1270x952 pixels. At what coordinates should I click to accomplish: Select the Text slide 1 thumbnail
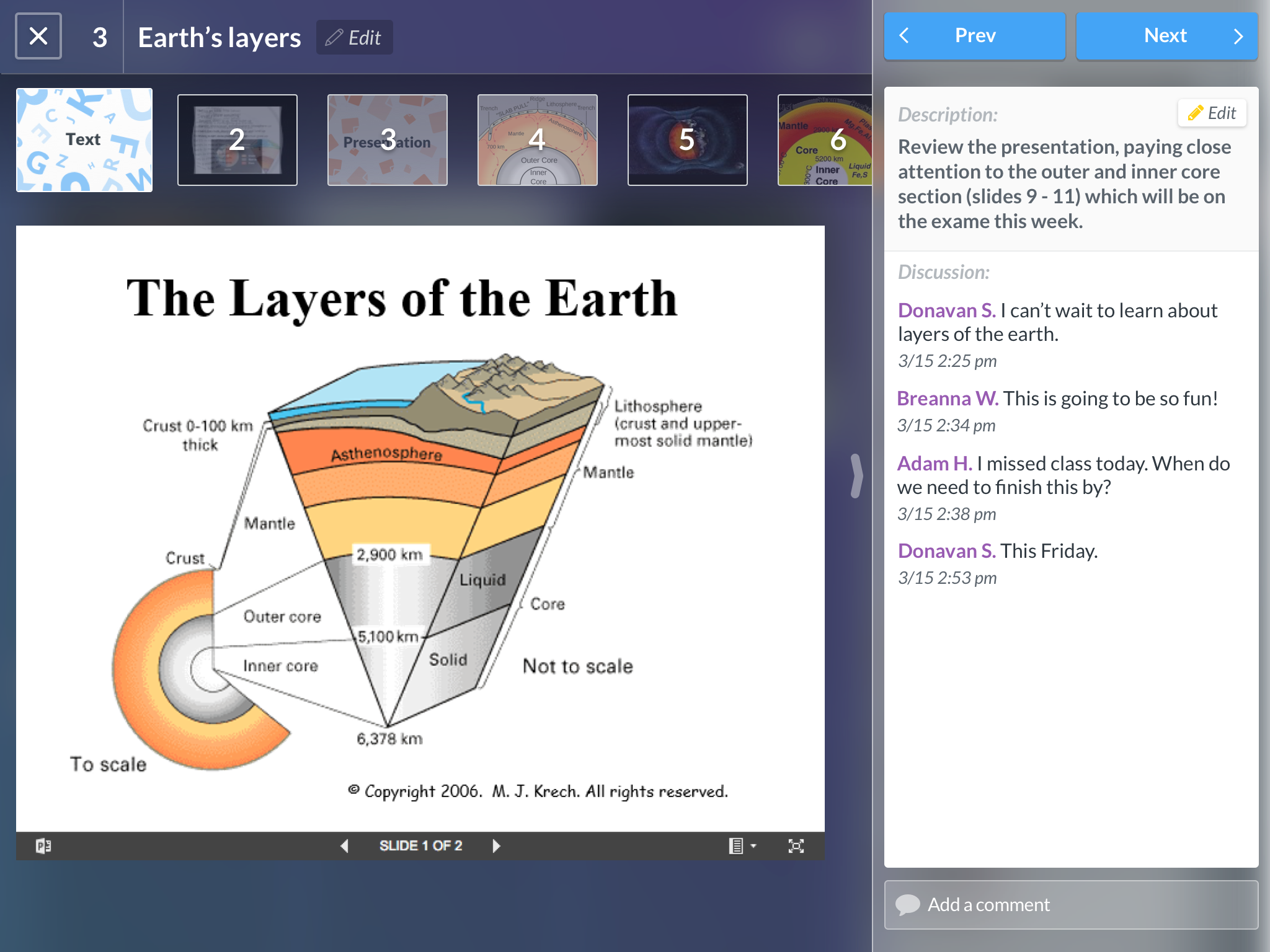(x=83, y=138)
